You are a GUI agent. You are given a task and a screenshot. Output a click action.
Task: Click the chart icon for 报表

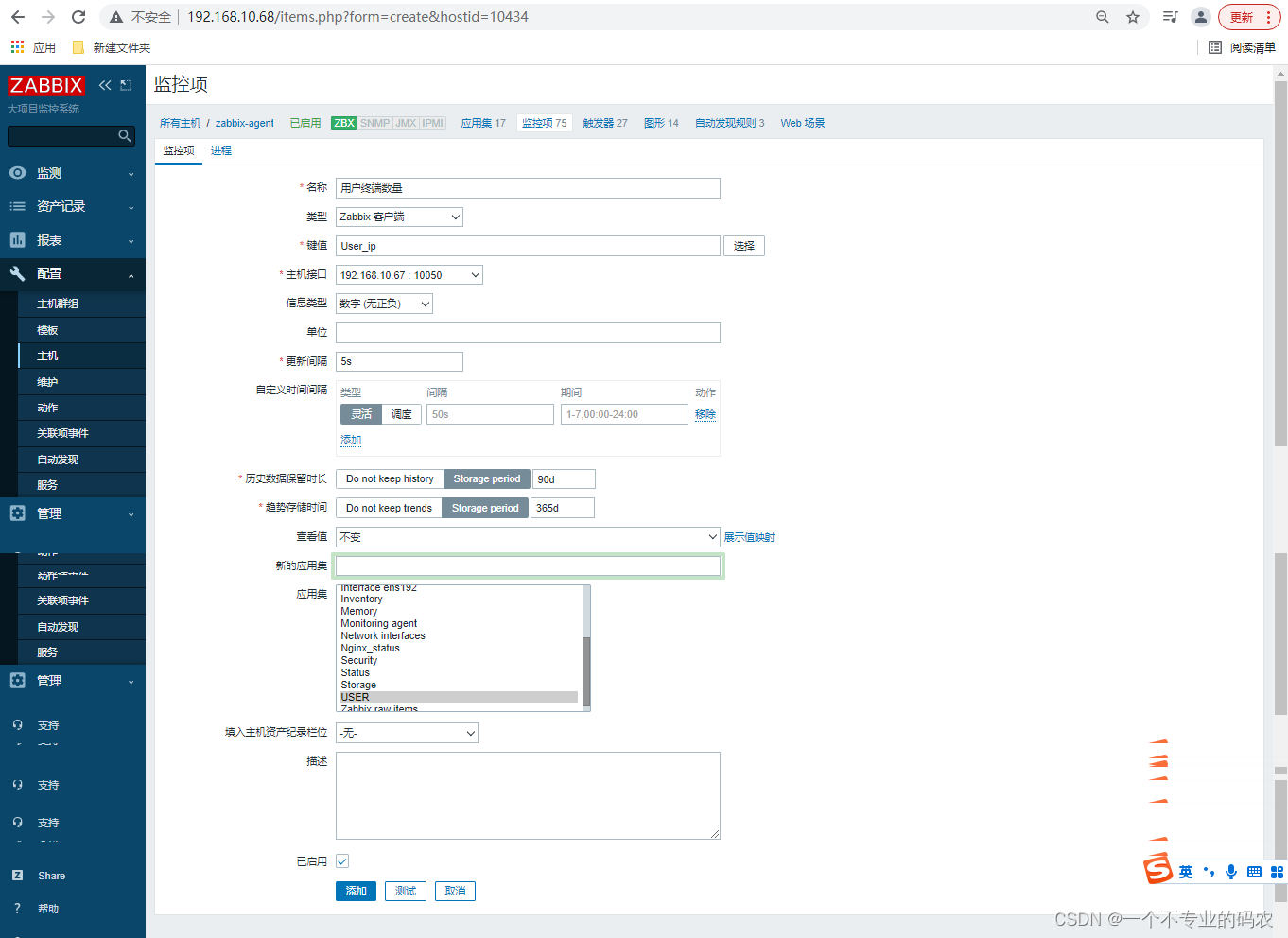pyautogui.click(x=17, y=240)
